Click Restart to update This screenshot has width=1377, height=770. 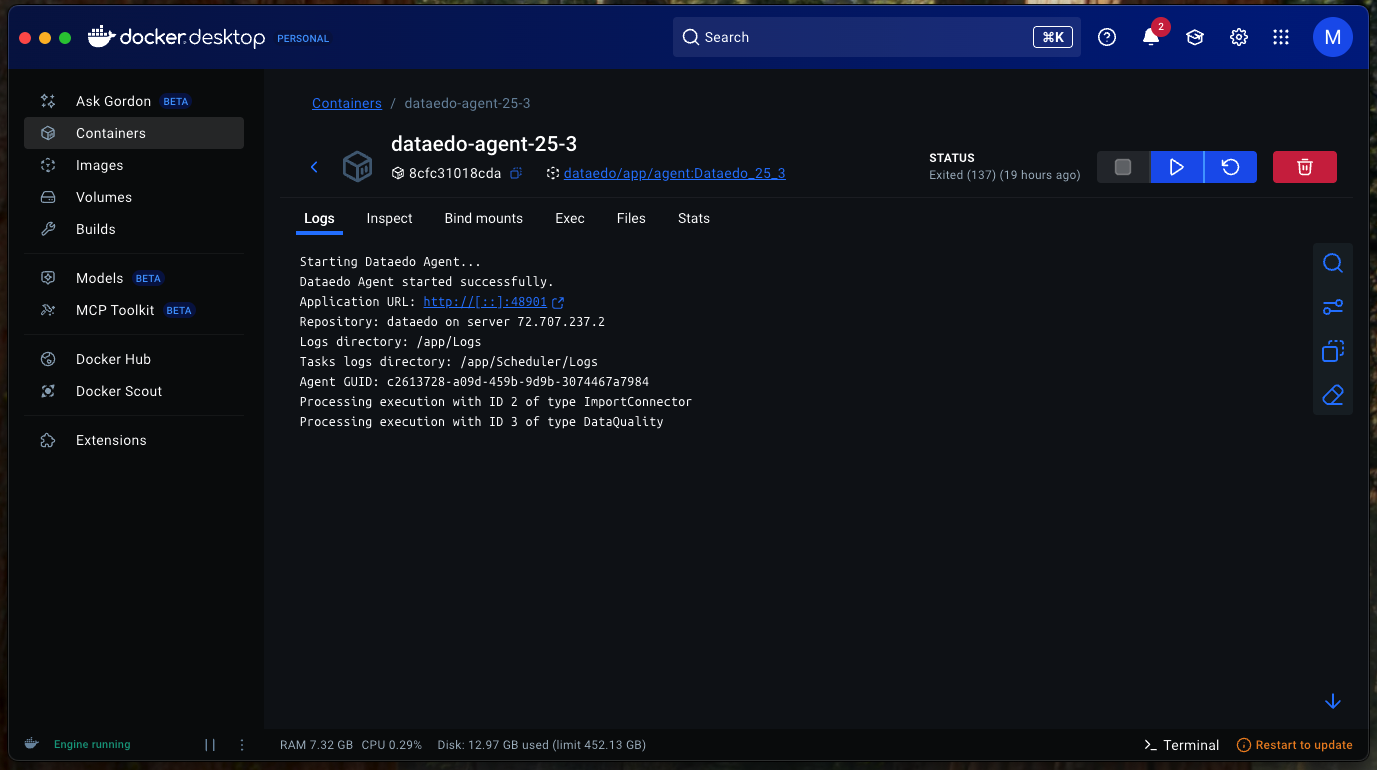click(x=1295, y=745)
